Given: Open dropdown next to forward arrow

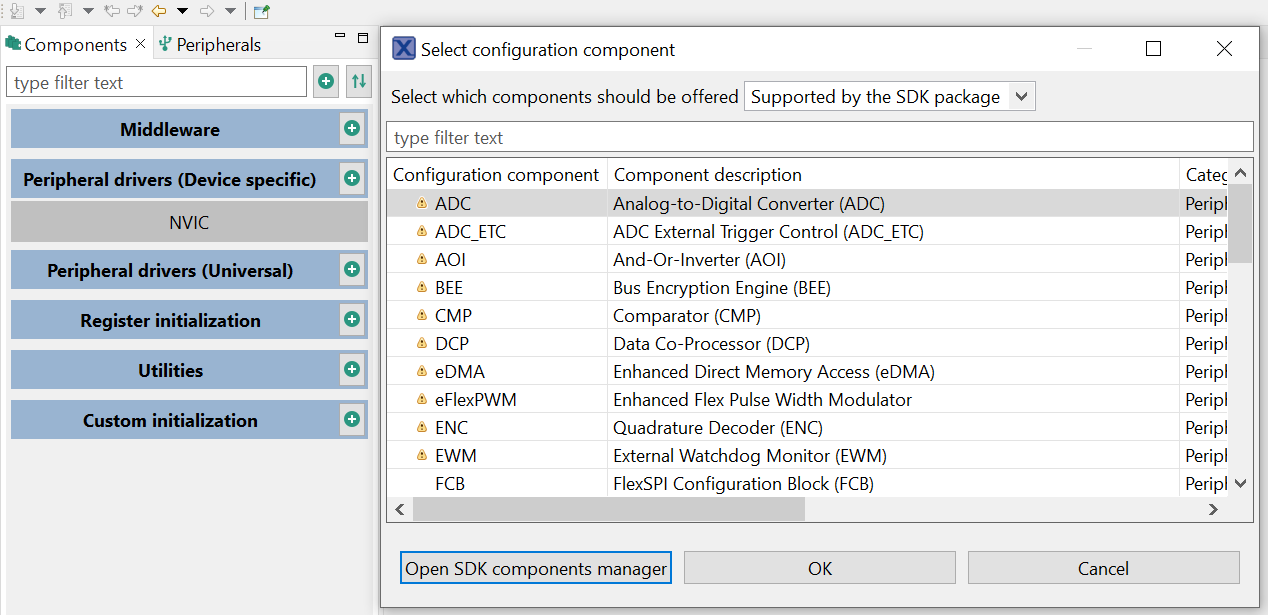Looking at the screenshot, I should coord(231,11).
